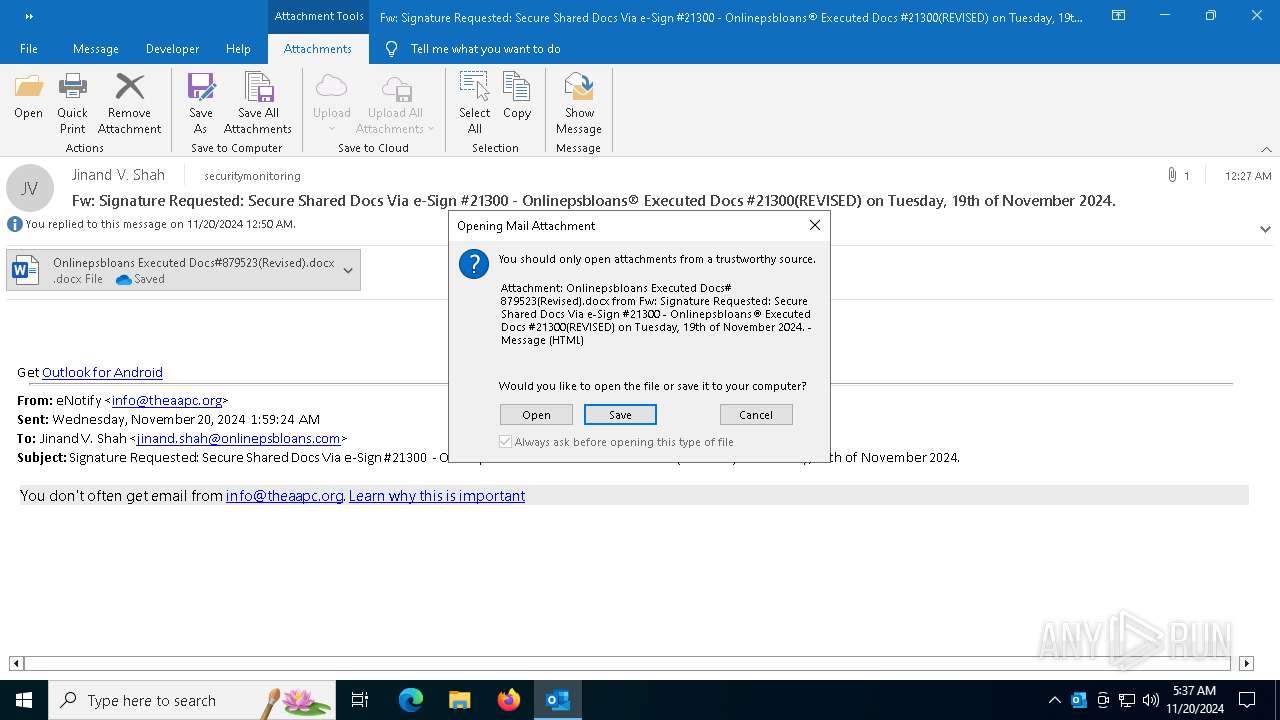Expand the attachment dropdown arrow
The height and width of the screenshot is (720, 1280).
click(x=348, y=270)
